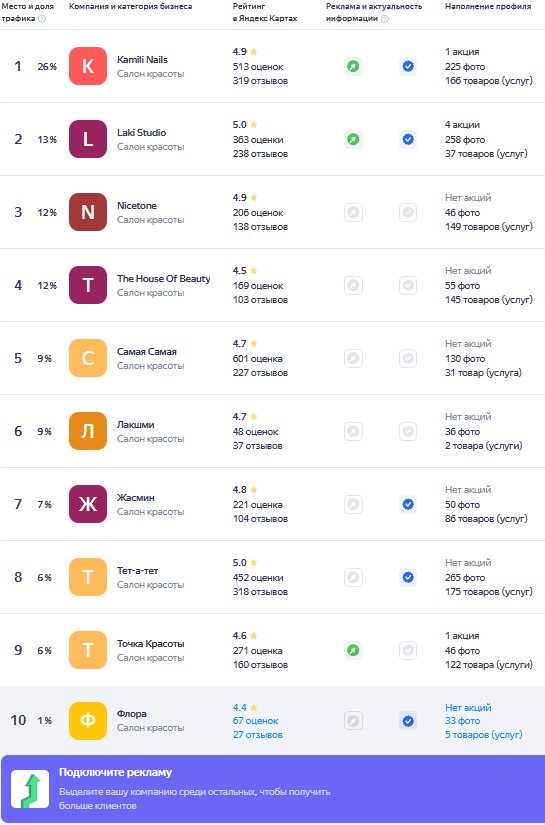Click the blue verified checkmark for Kamili Nails

pyautogui.click(x=408, y=66)
